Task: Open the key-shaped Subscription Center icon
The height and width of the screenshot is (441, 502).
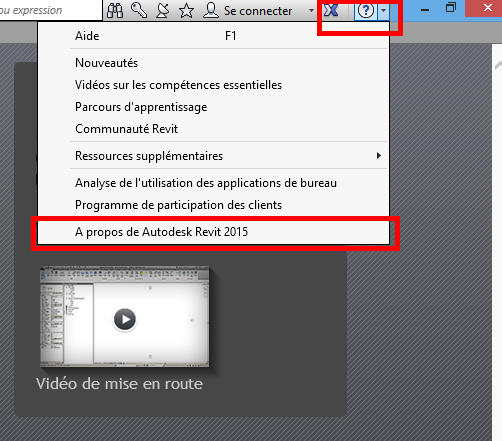Action: pos(139,10)
